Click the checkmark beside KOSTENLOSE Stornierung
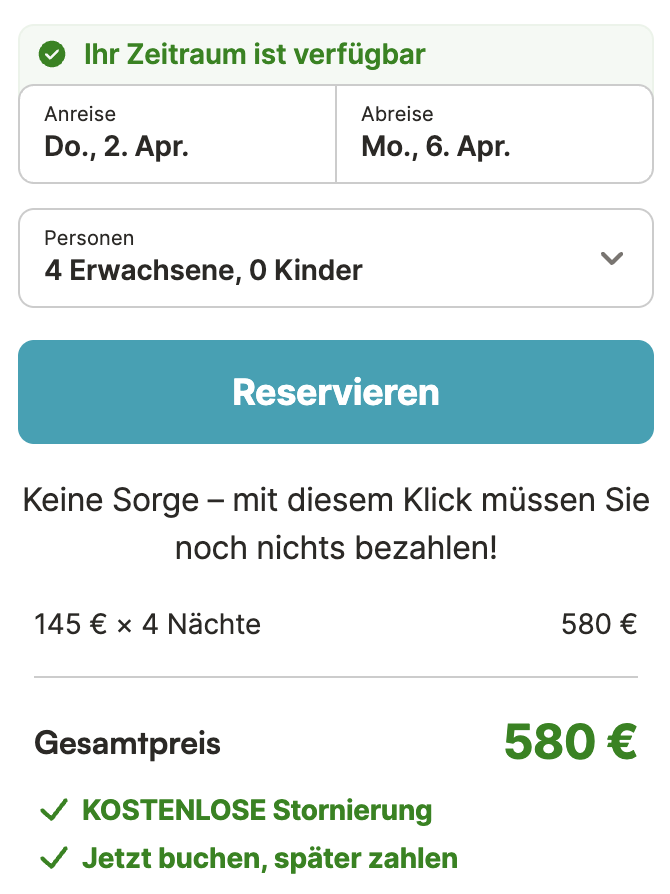The height and width of the screenshot is (894, 670). point(54,810)
